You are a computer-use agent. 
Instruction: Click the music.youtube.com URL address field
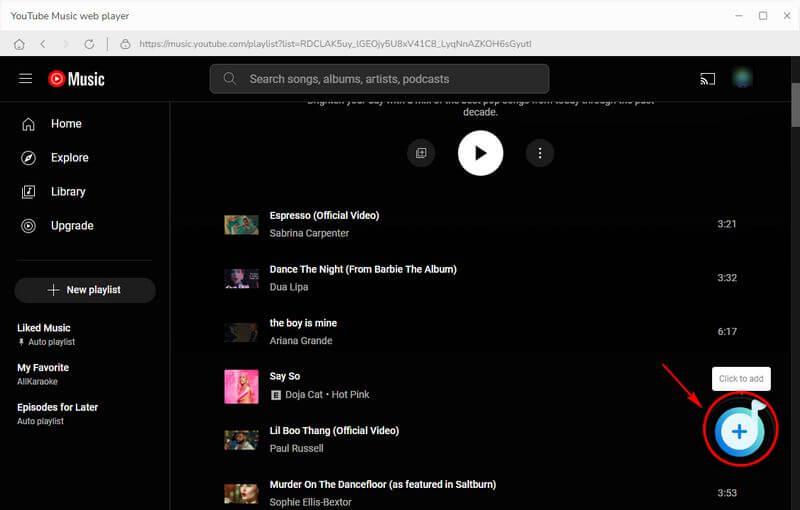coord(335,44)
